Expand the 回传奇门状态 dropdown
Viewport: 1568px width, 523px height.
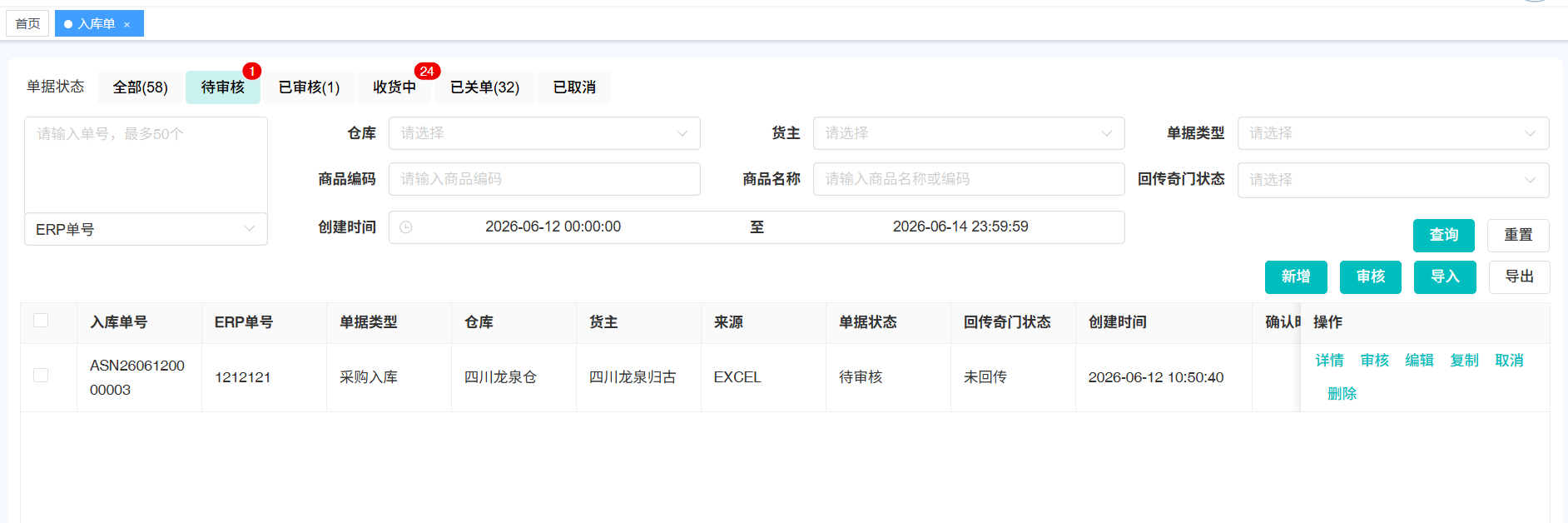point(1393,180)
